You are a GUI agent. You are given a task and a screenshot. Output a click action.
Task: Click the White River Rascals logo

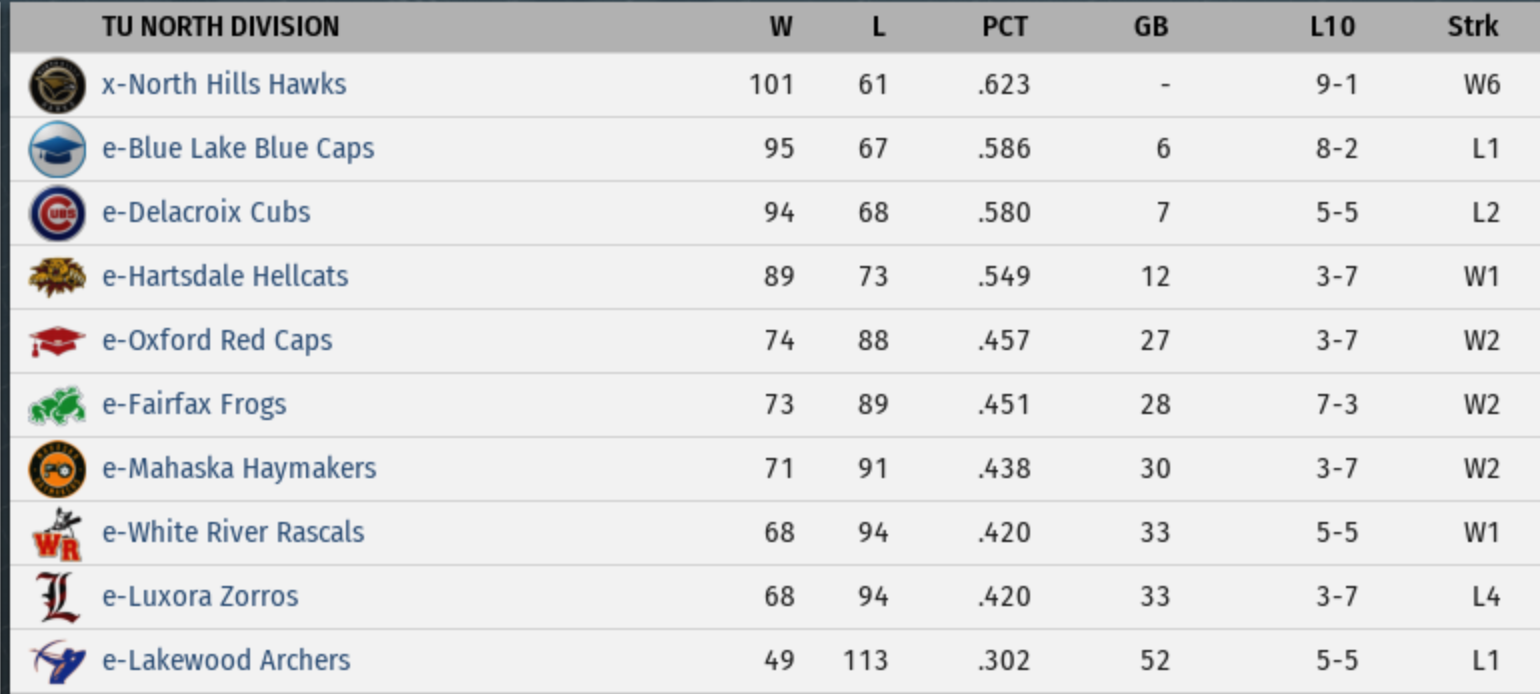(x=57, y=533)
